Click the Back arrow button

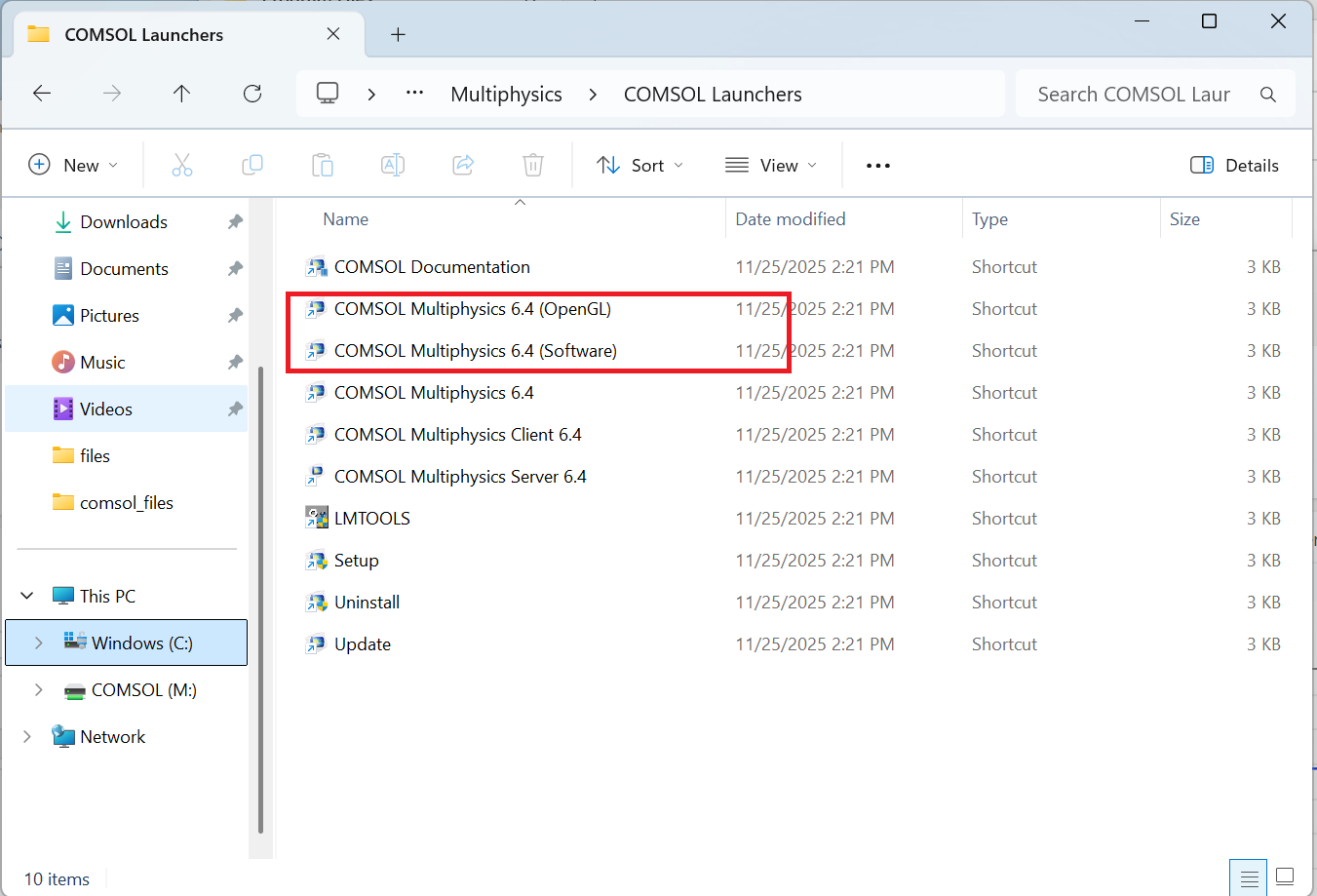pyautogui.click(x=42, y=94)
